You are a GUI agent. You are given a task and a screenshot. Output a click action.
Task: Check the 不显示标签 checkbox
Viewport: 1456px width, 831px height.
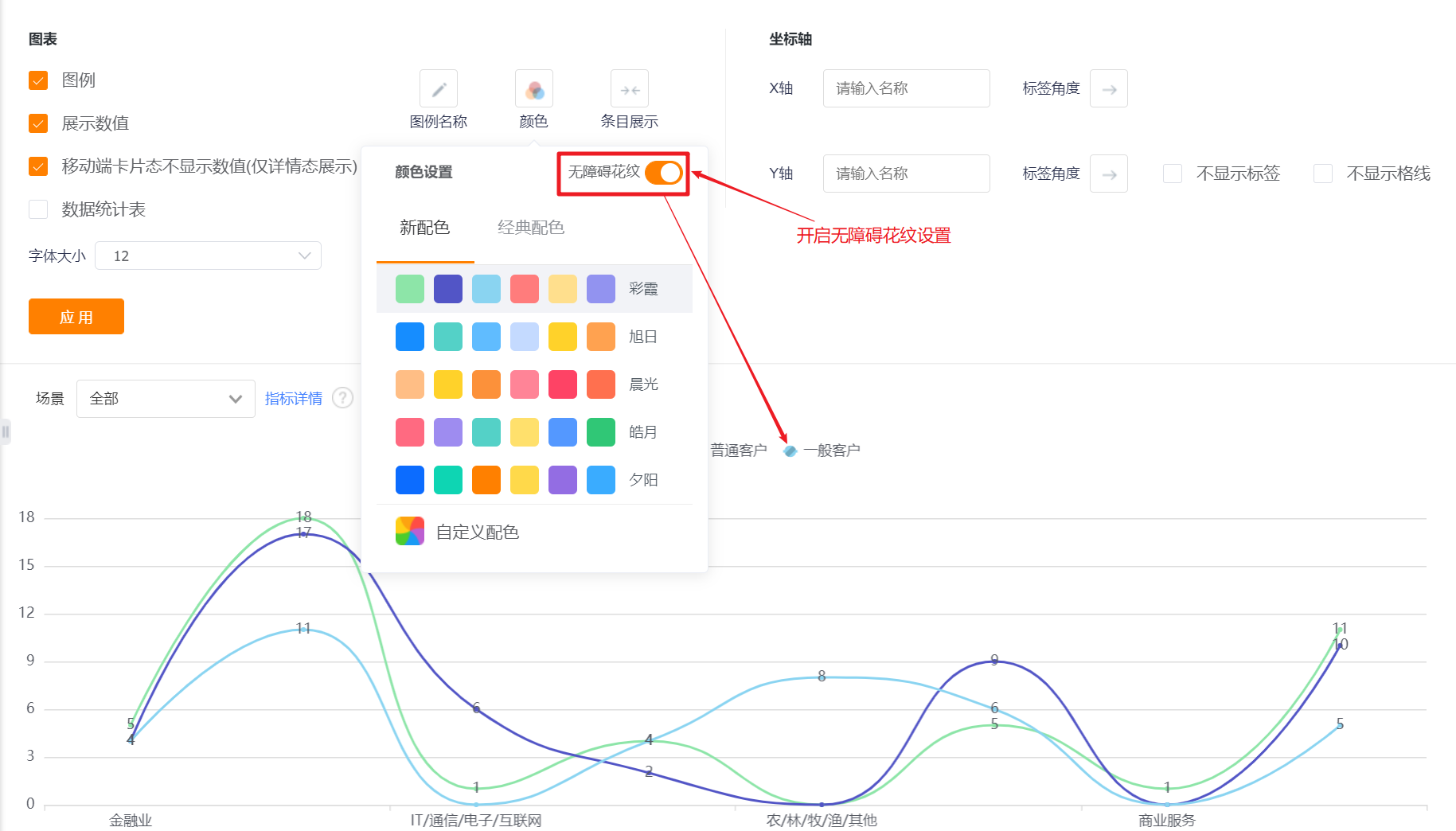point(1173,174)
